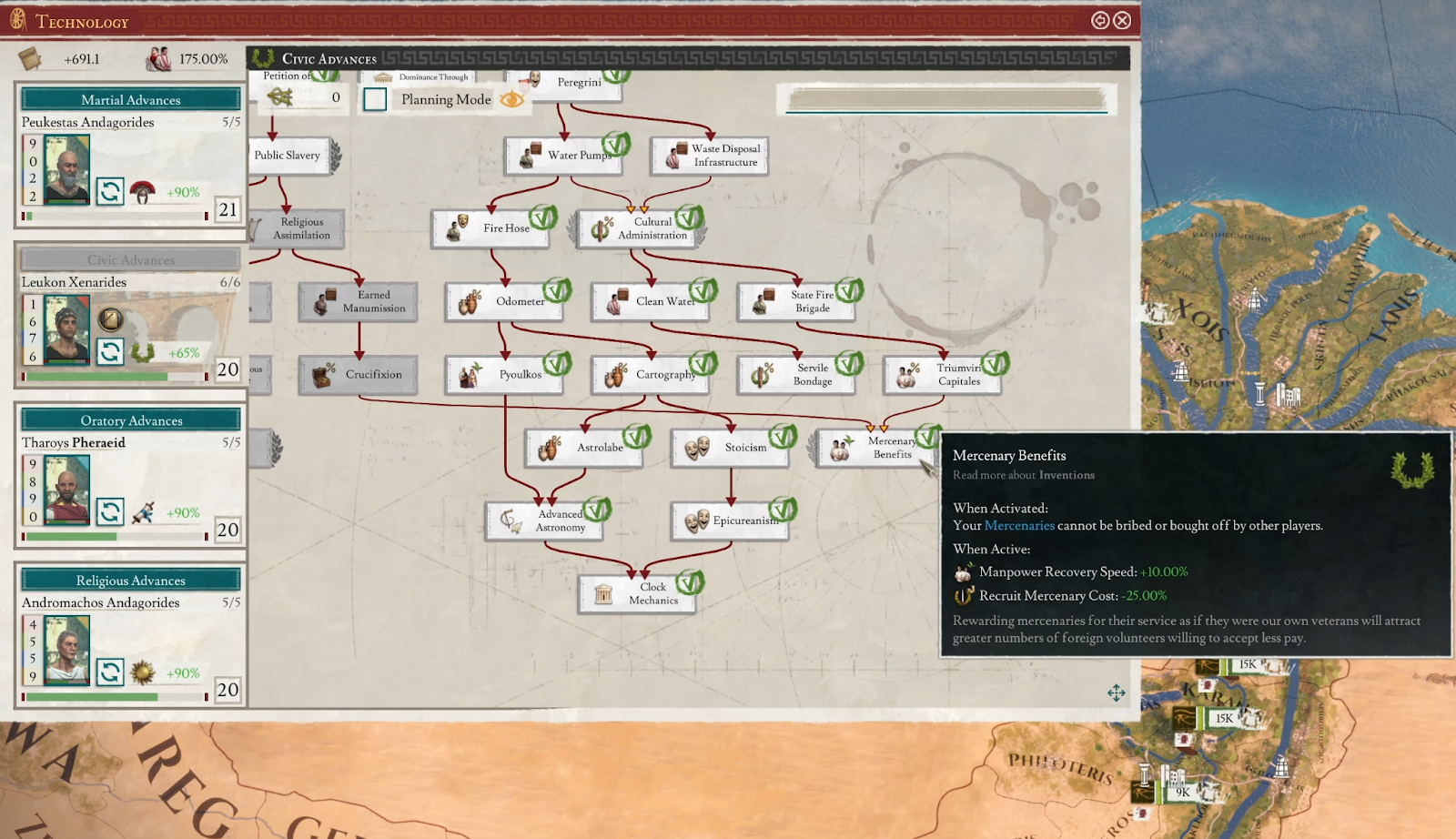Select the Stoicism invention
This screenshot has width=1456, height=839.
[x=731, y=448]
